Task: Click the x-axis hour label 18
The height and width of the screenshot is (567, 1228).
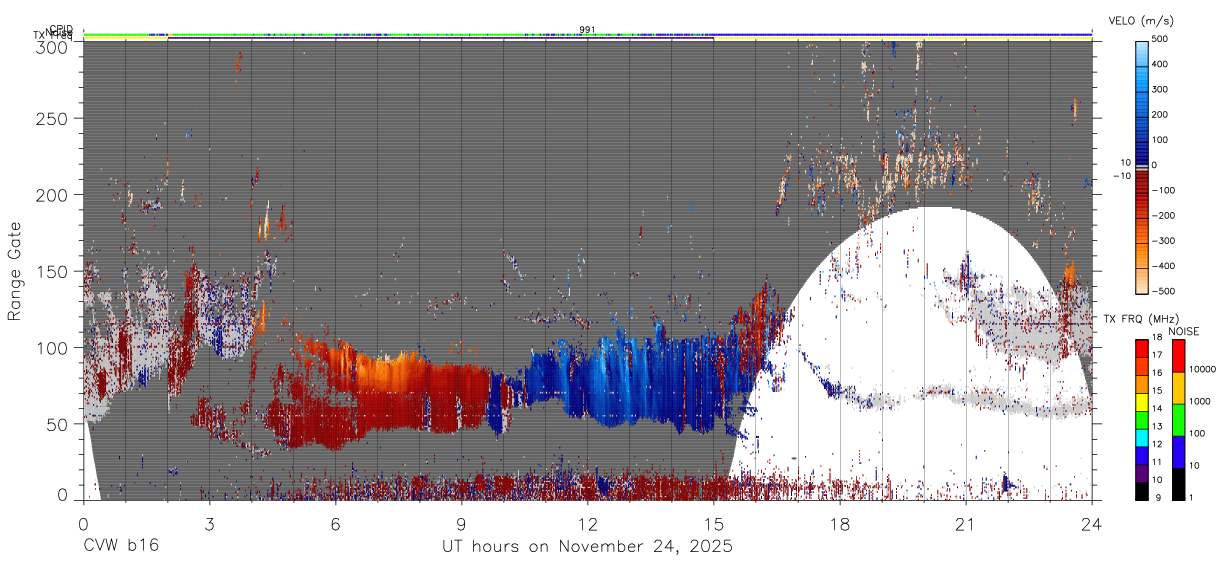Action: tap(840, 523)
